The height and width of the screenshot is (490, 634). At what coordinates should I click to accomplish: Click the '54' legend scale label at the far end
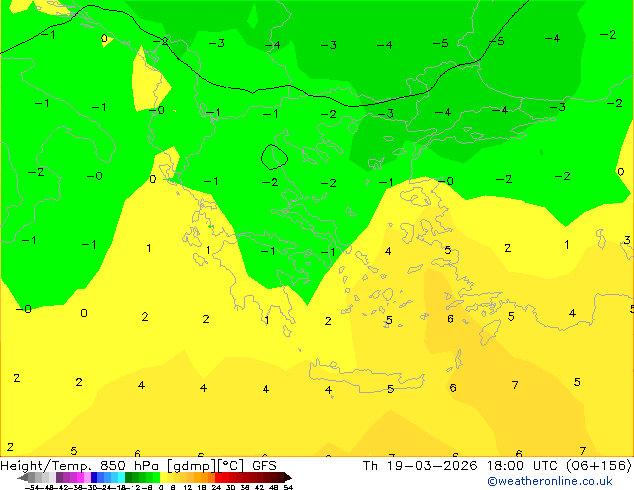(x=287, y=488)
